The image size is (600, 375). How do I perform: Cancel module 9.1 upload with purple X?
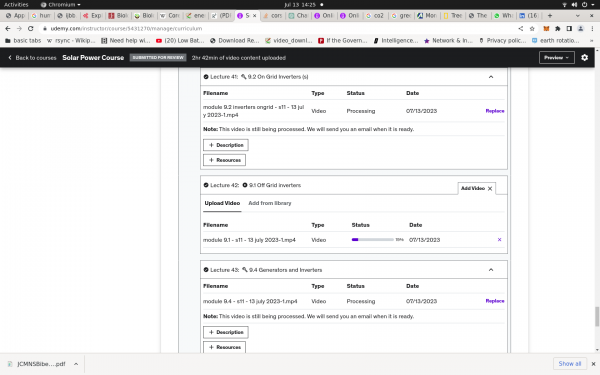tap(499, 240)
